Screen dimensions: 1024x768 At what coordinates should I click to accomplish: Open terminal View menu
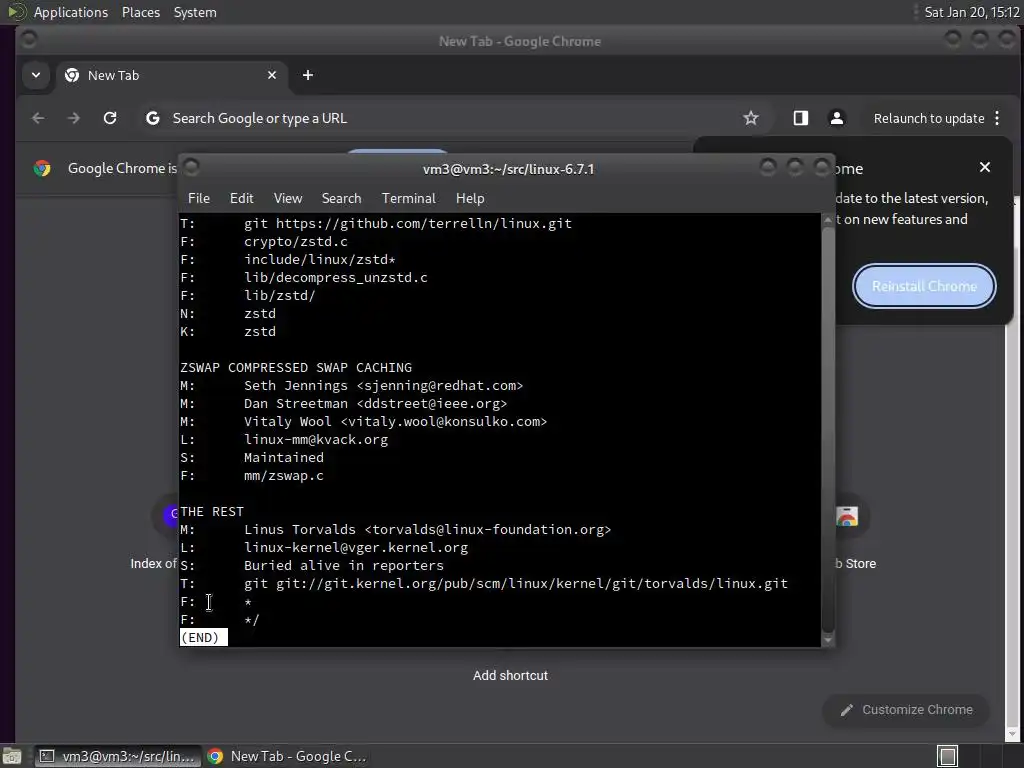[287, 198]
